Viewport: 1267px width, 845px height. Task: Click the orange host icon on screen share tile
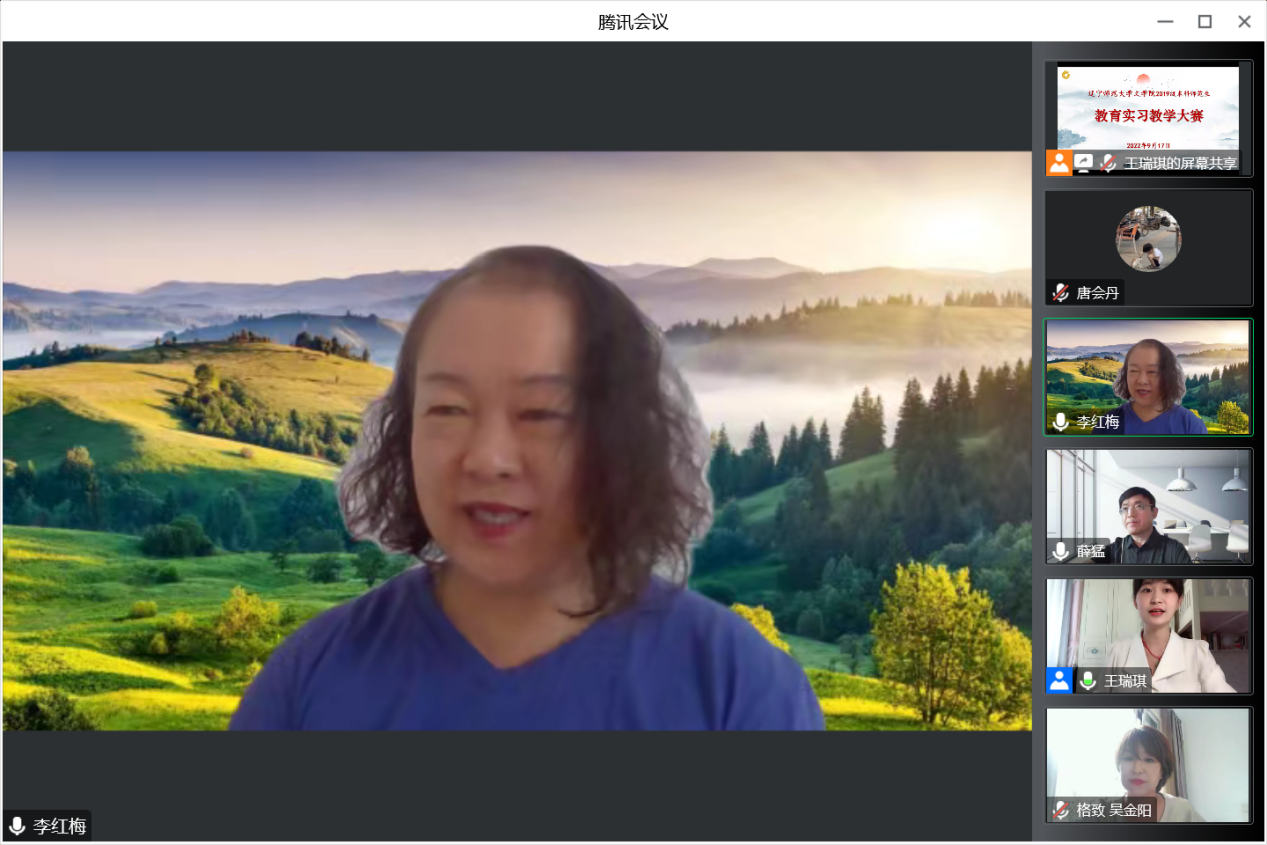[x=1059, y=163]
